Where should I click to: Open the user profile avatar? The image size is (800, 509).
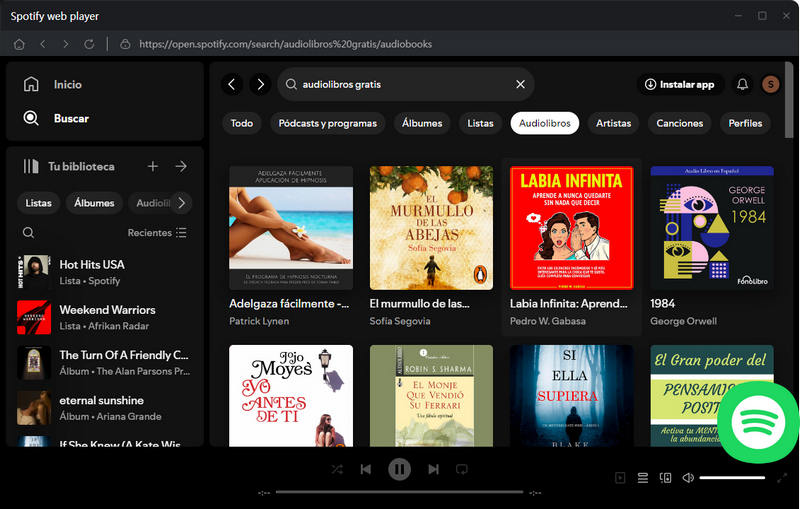pyautogui.click(x=770, y=84)
